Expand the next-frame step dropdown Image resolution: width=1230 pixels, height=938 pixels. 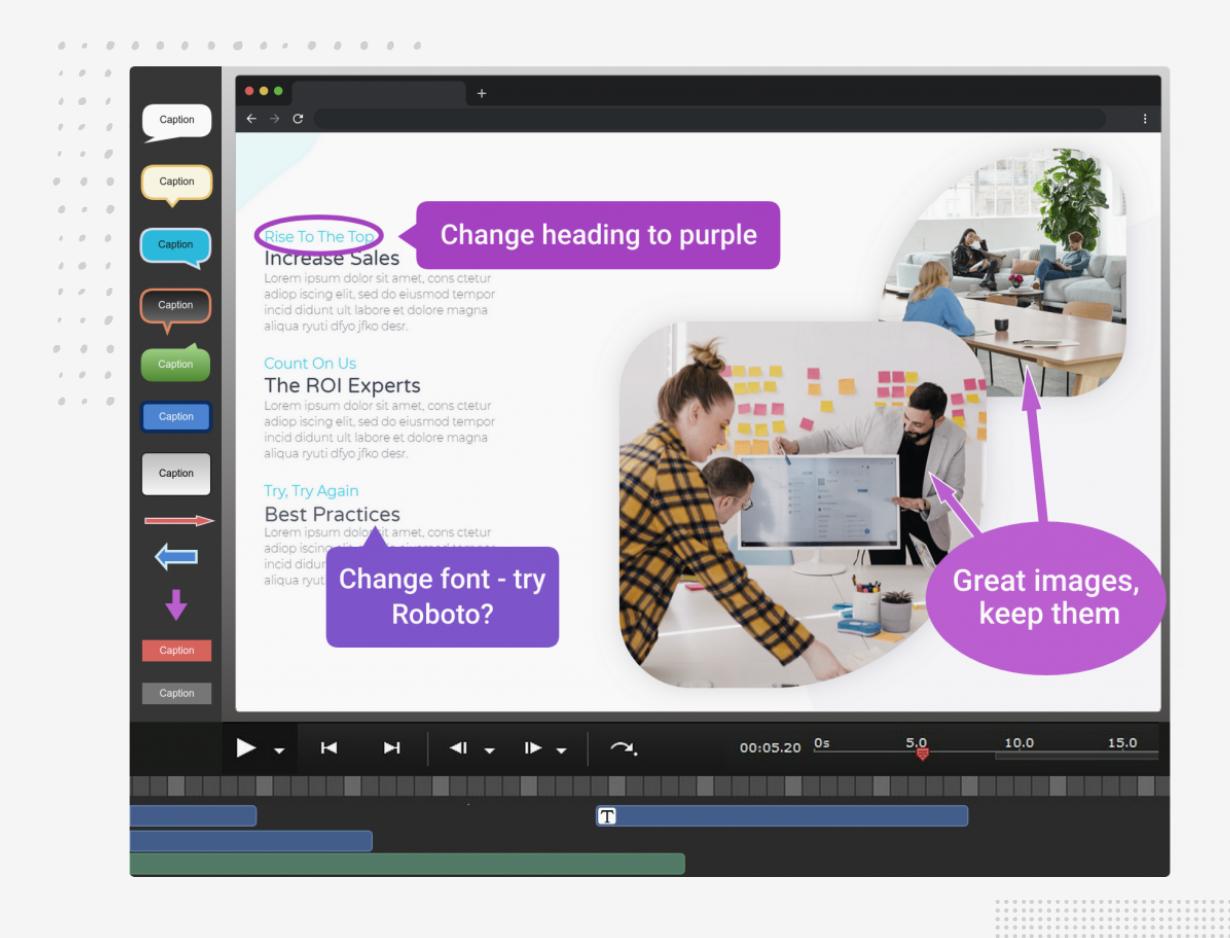coord(561,750)
